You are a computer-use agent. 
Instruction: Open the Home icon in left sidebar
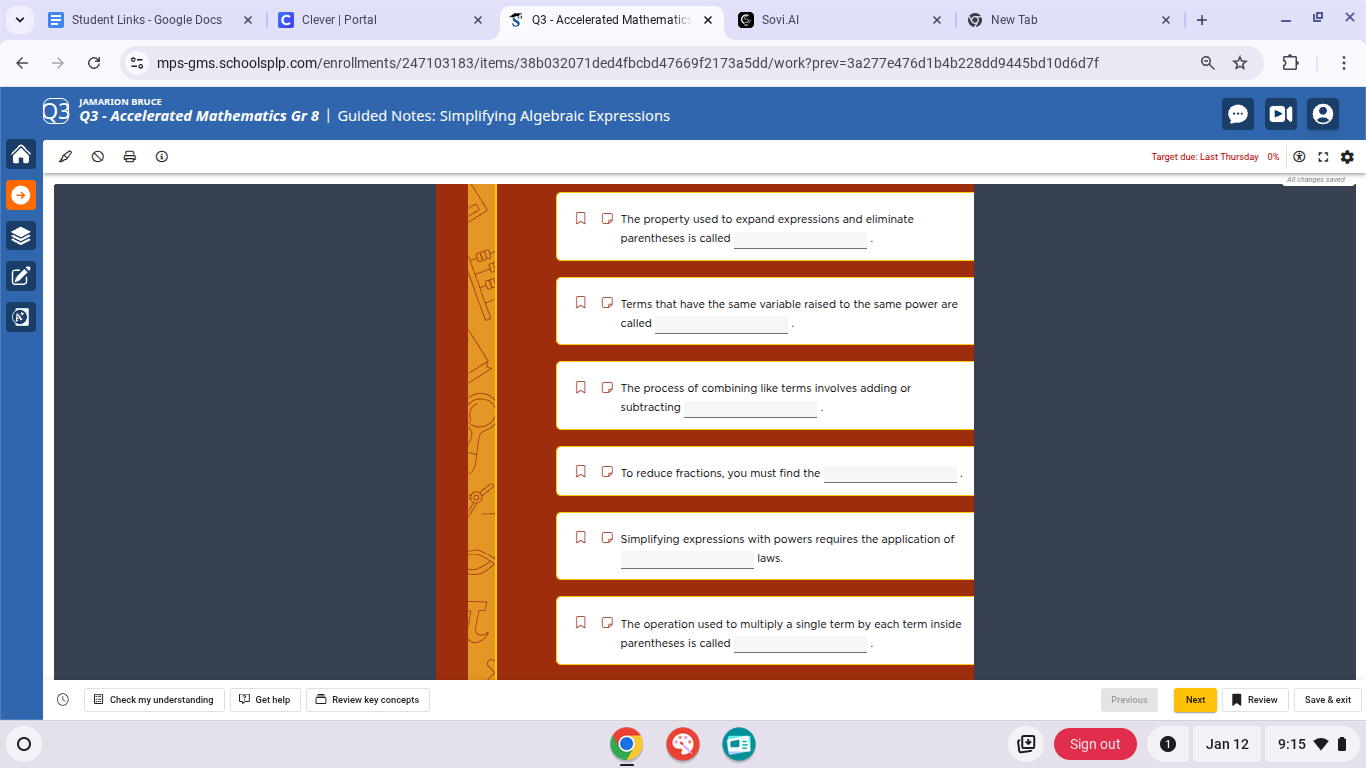pos(21,154)
